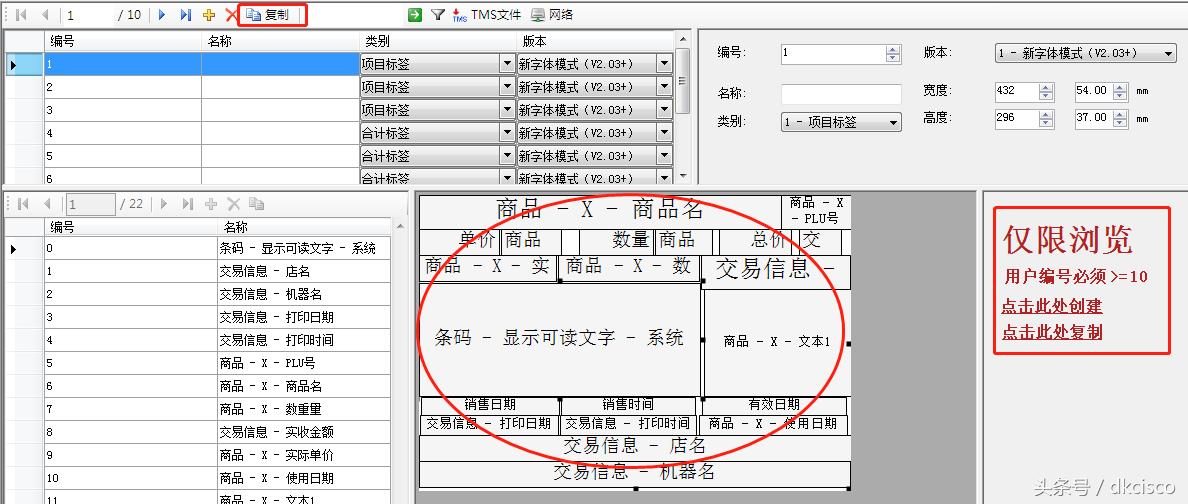Add a new label with yellow plus icon
This screenshot has height=504, width=1188.
[209, 14]
